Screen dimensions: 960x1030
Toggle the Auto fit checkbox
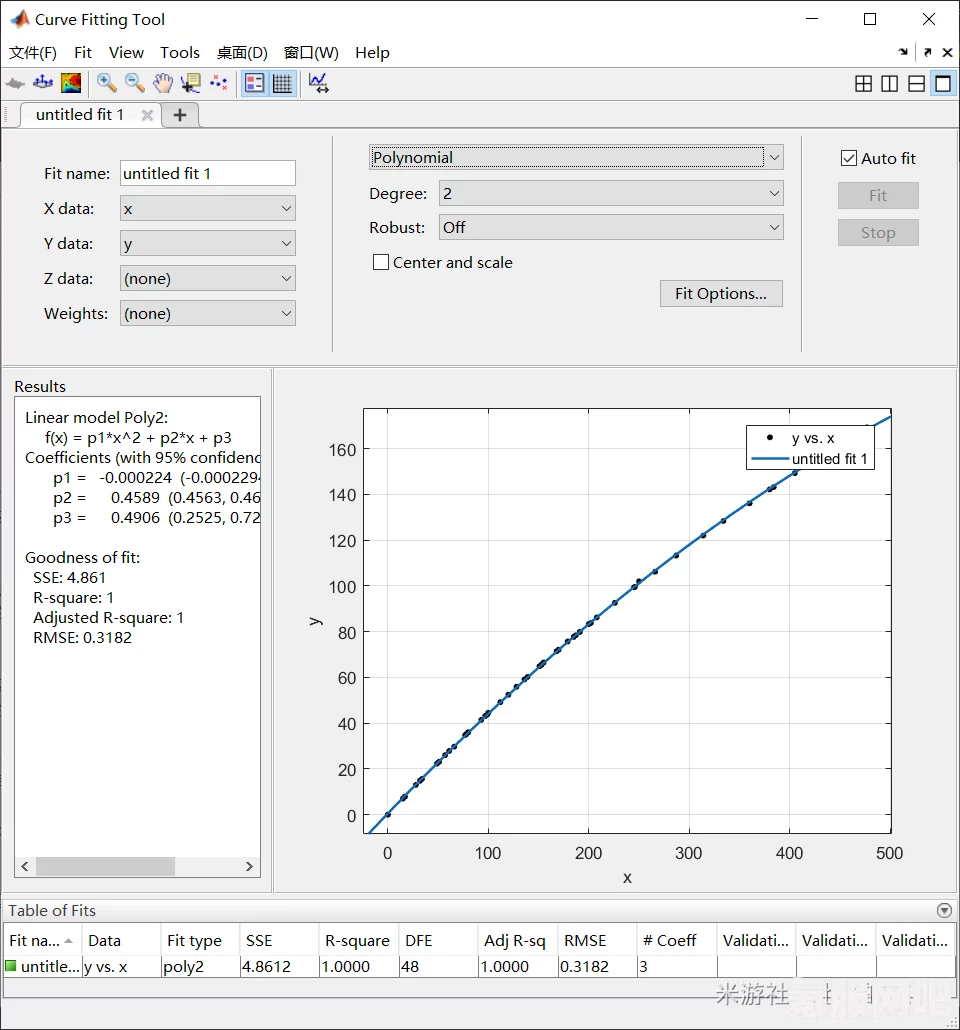(x=849, y=158)
